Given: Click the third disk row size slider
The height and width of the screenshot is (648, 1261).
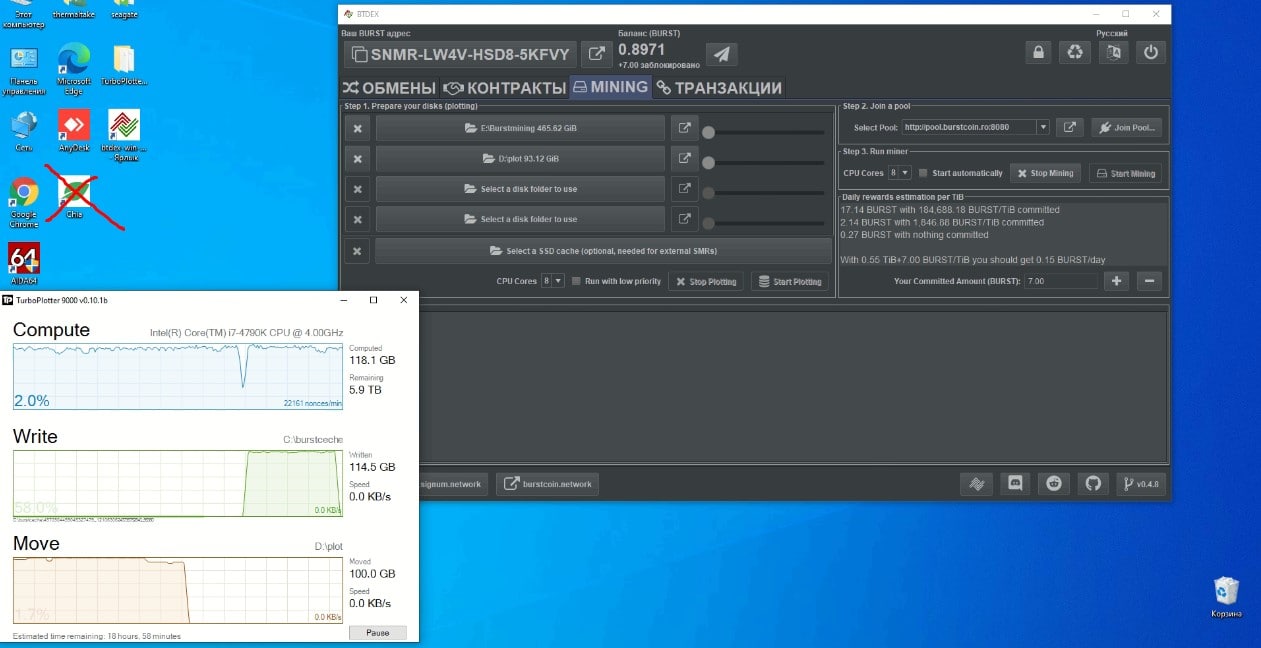Looking at the screenshot, I should tap(764, 192).
